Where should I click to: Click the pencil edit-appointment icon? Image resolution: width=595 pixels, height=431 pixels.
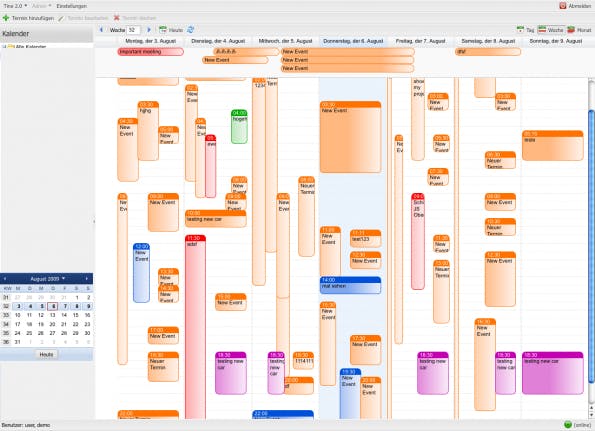tap(61, 18)
